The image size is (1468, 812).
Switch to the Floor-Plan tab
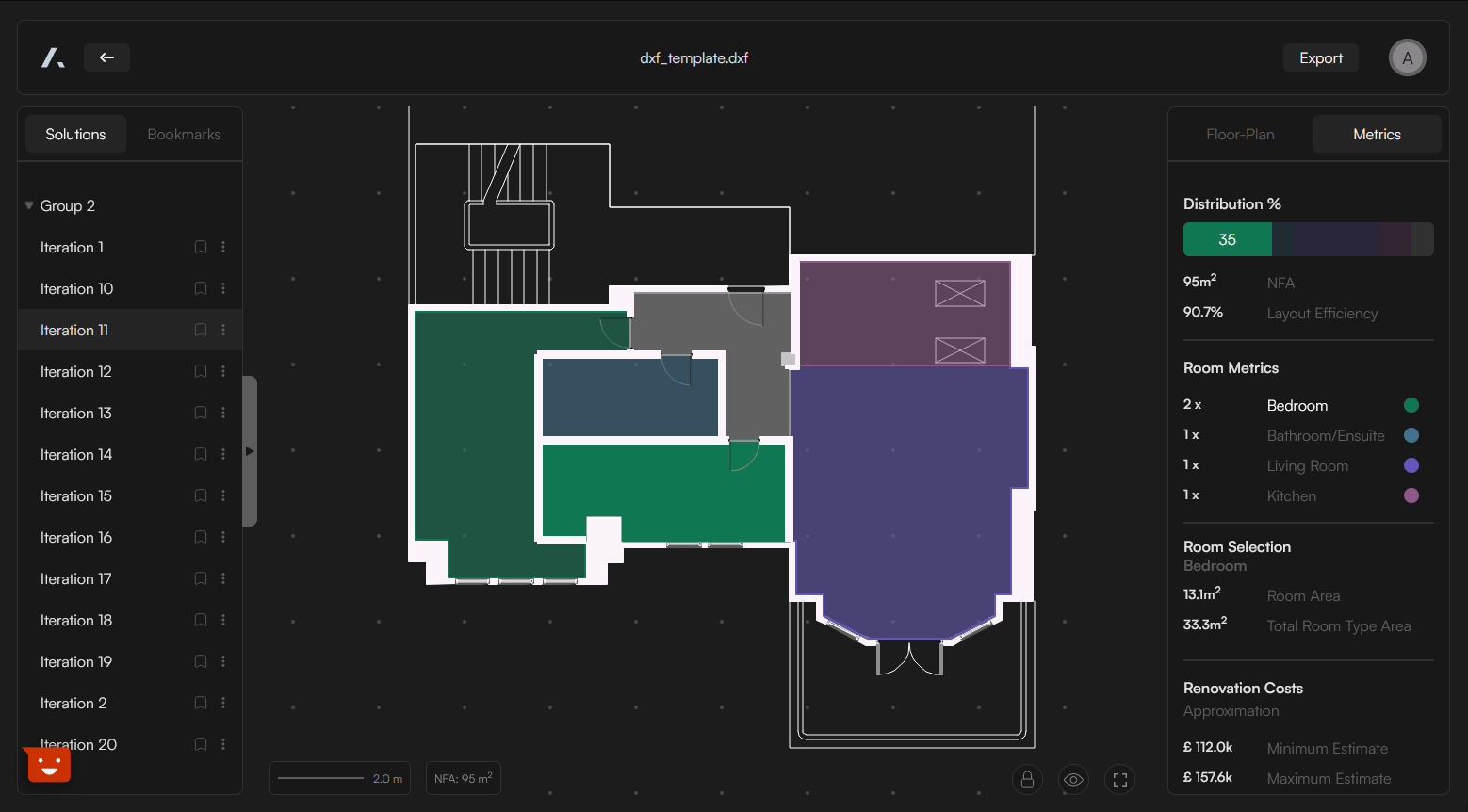tap(1240, 134)
